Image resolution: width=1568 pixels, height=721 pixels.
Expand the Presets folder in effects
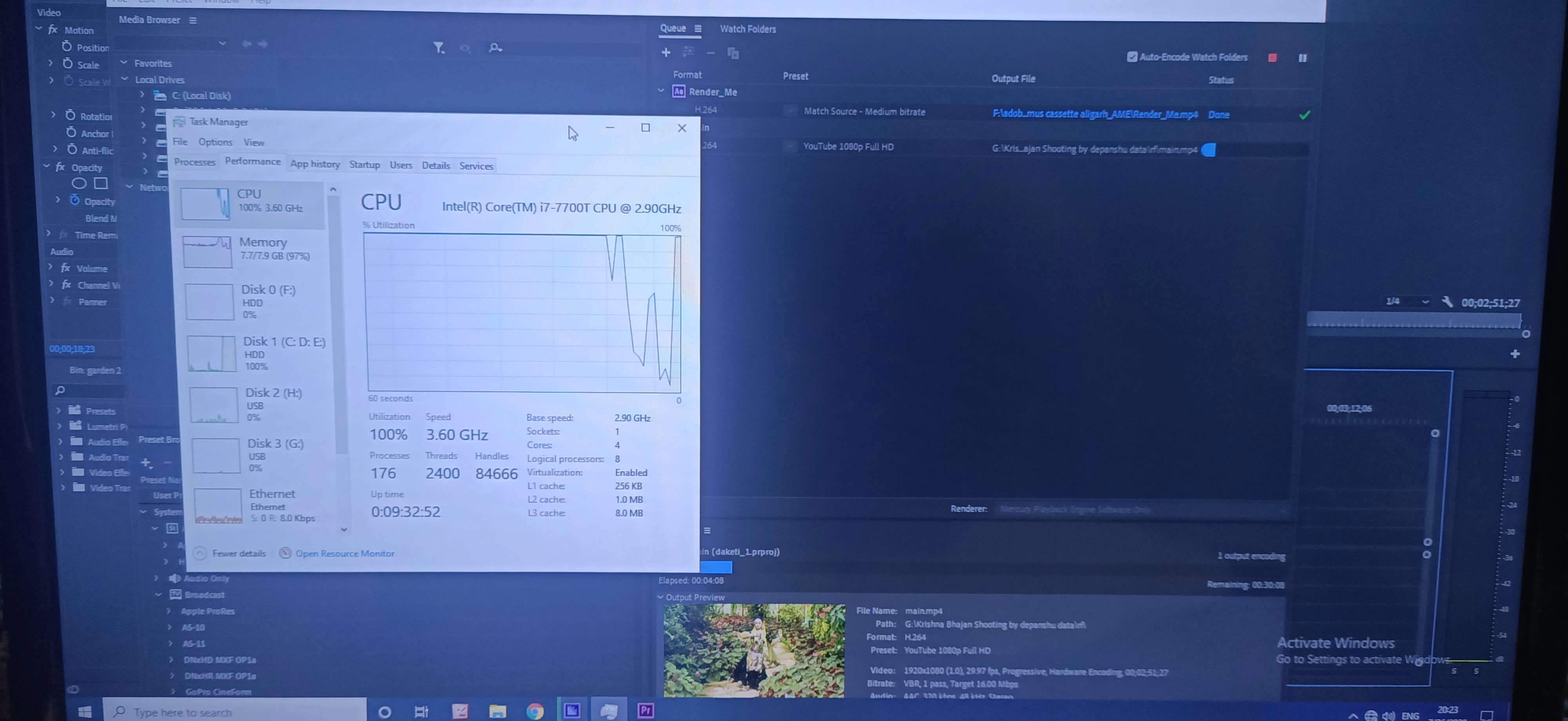59,411
